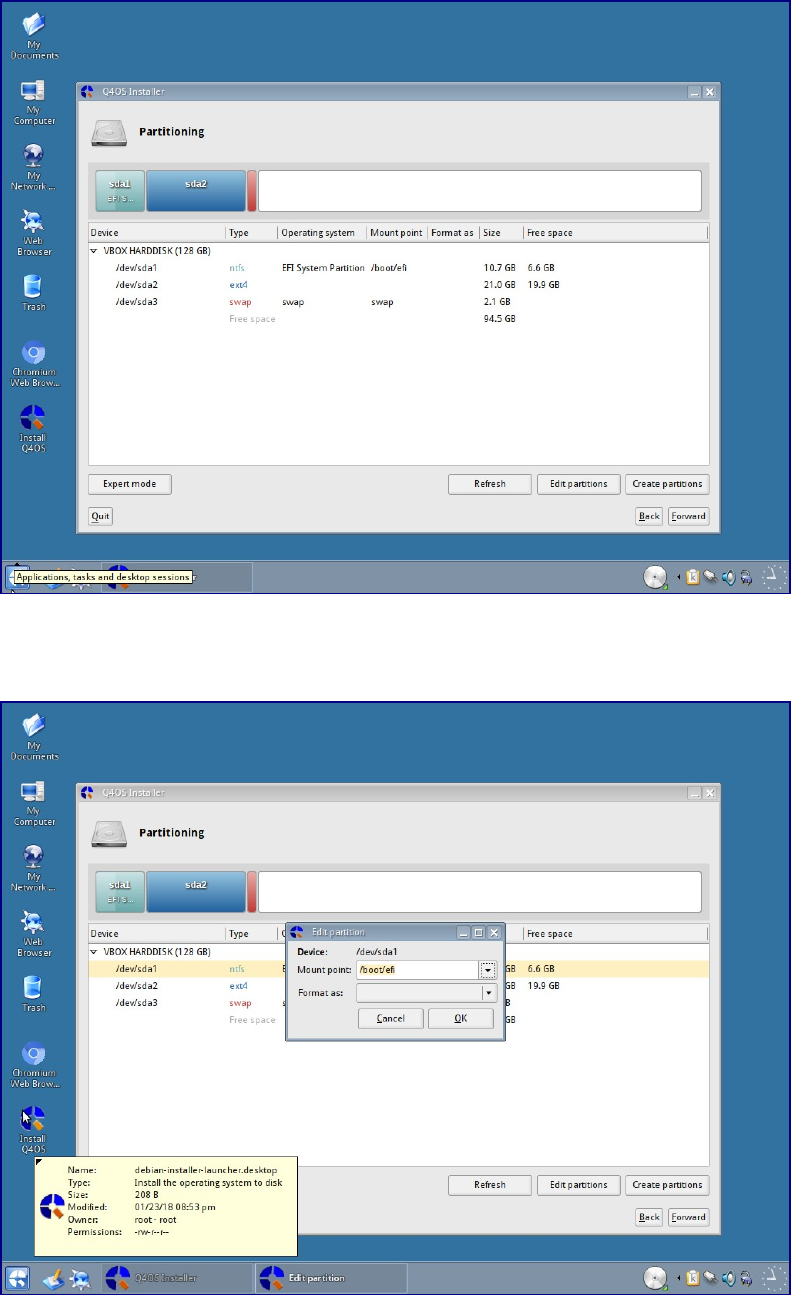Image resolution: width=791 pixels, height=1296 pixels.
Task: Open Trash icon in lower desktop
Action: pos(34,991)
